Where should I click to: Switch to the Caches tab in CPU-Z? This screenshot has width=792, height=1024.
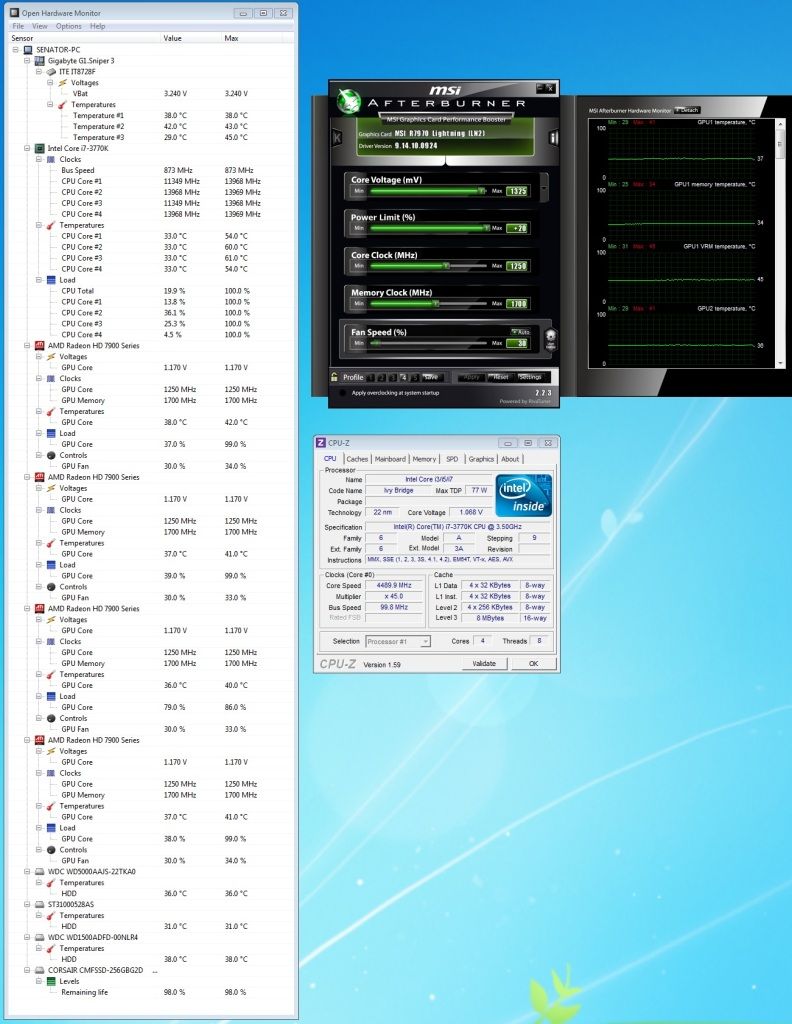[x=357, y=459]
